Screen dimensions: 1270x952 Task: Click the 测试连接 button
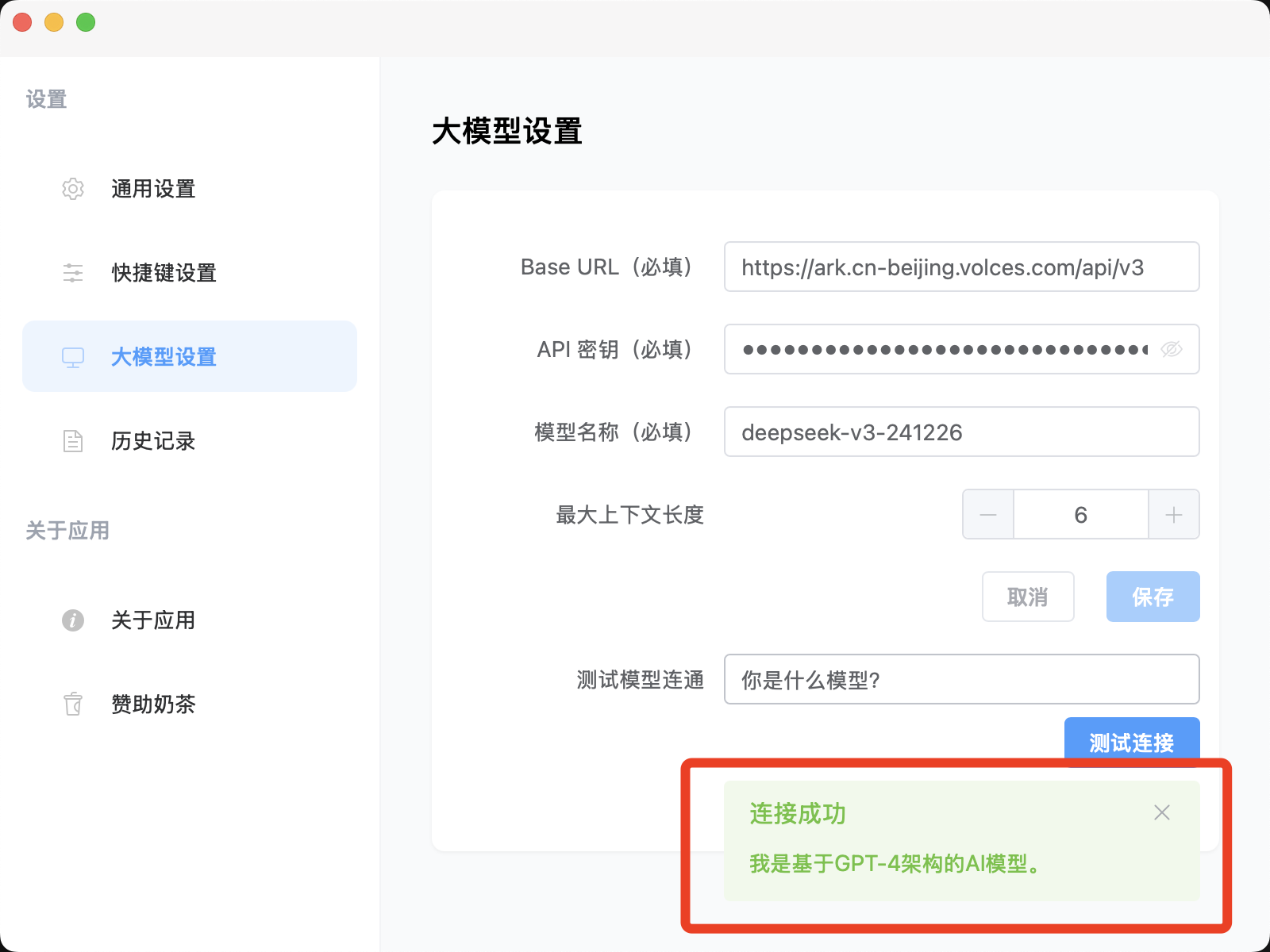(1132, 743)
